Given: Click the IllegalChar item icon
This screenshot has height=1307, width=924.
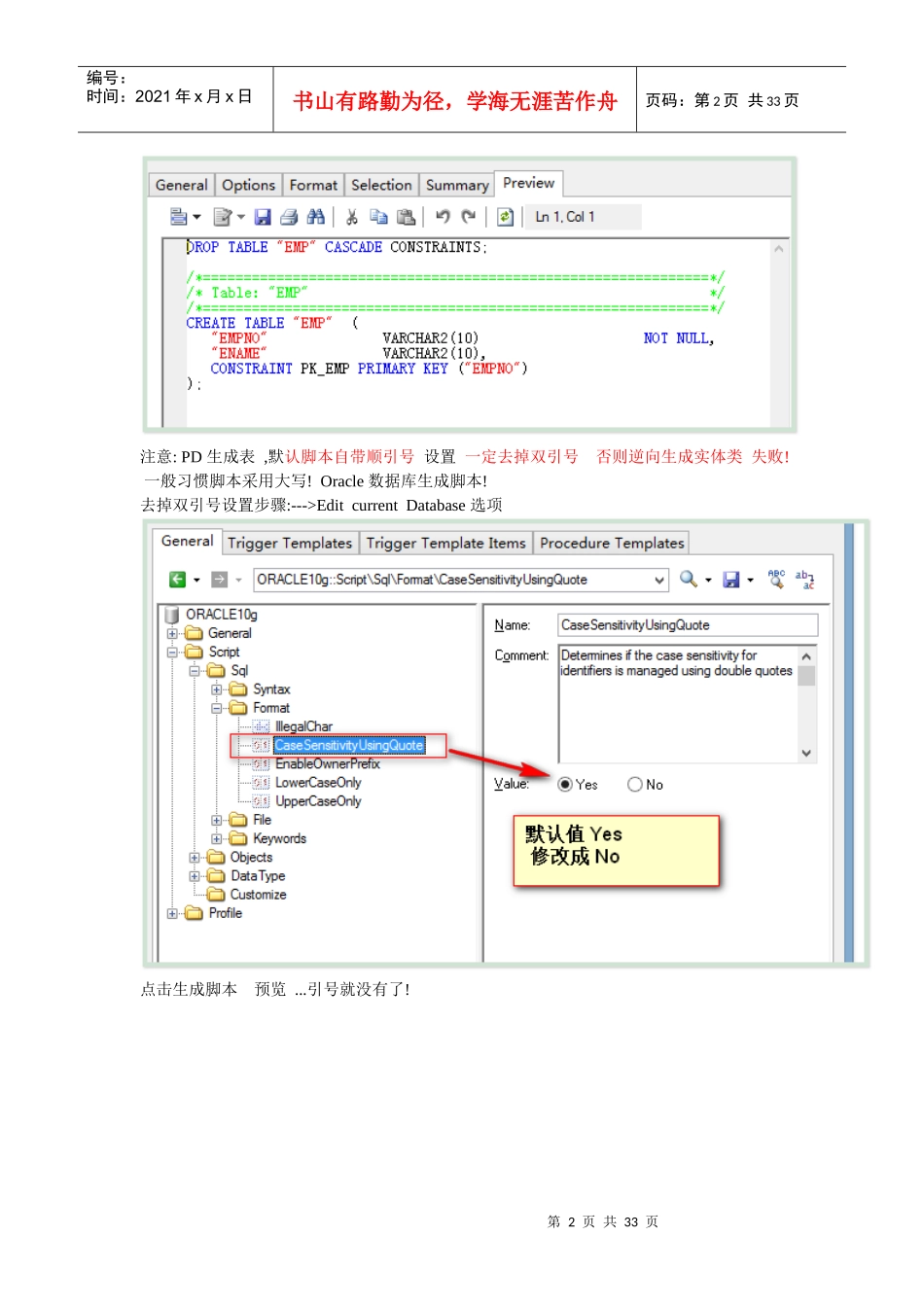Looking at the screenshot, I should coord(261,726).
